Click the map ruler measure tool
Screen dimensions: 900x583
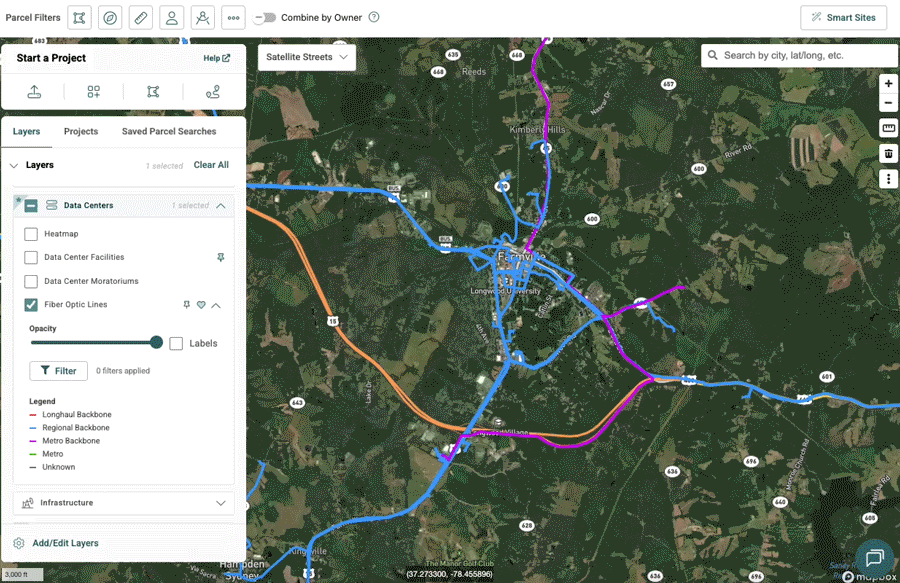[888, 128]
